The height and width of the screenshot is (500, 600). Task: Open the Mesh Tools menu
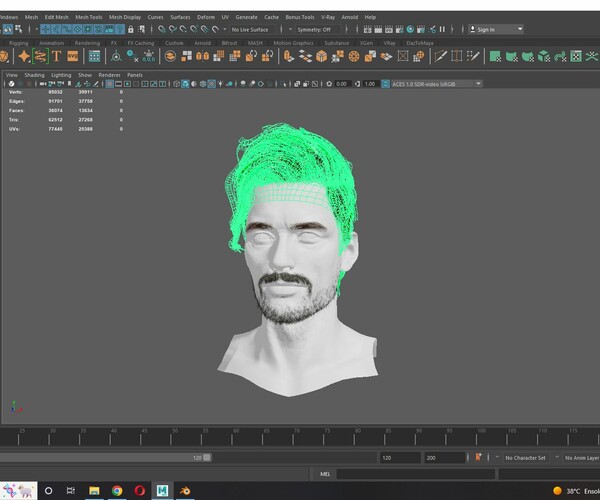click(x=88, y=17)
